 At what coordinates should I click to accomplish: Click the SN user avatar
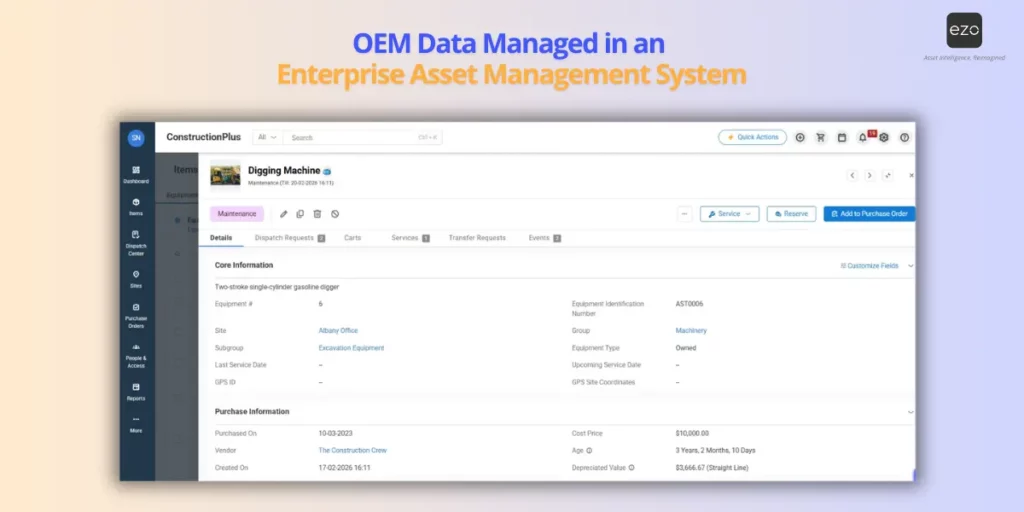[136, 138]
